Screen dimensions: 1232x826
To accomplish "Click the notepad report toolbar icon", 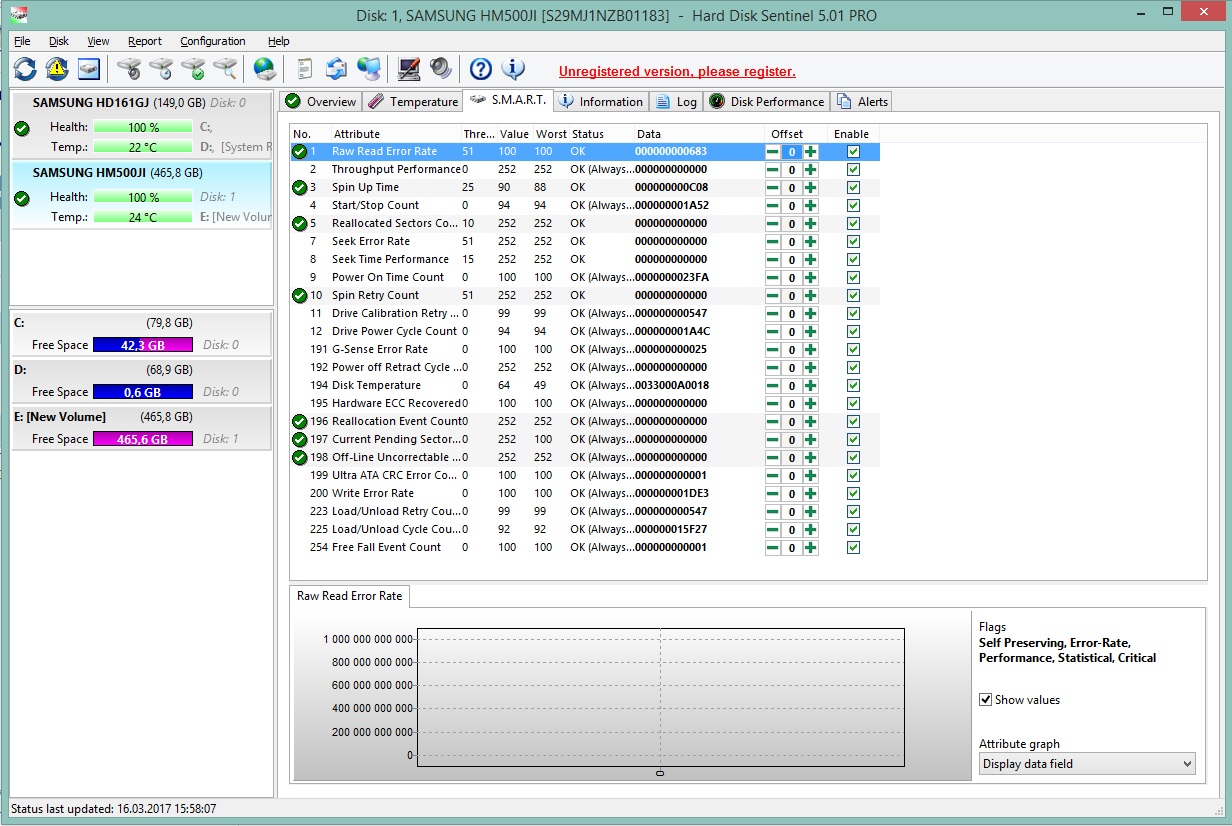I will click(x=305, y=69).
